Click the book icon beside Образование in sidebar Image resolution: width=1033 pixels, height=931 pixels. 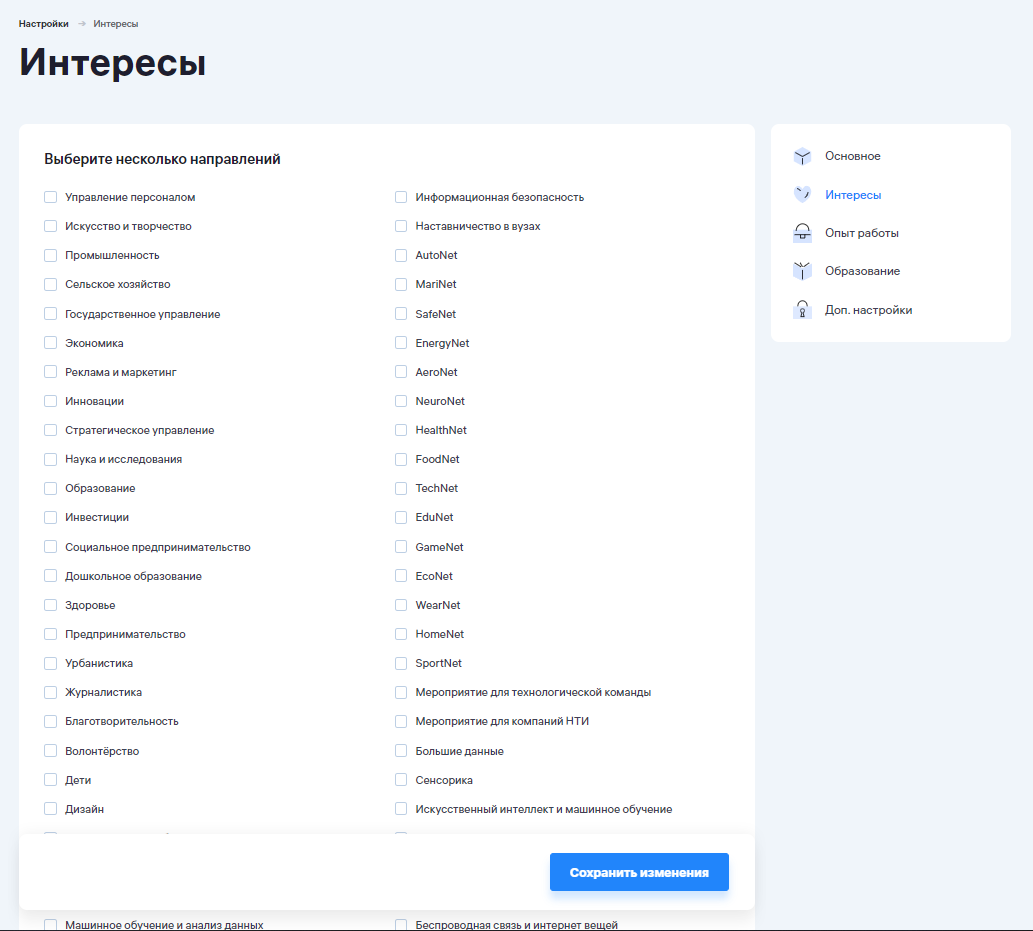pos(802,271)
